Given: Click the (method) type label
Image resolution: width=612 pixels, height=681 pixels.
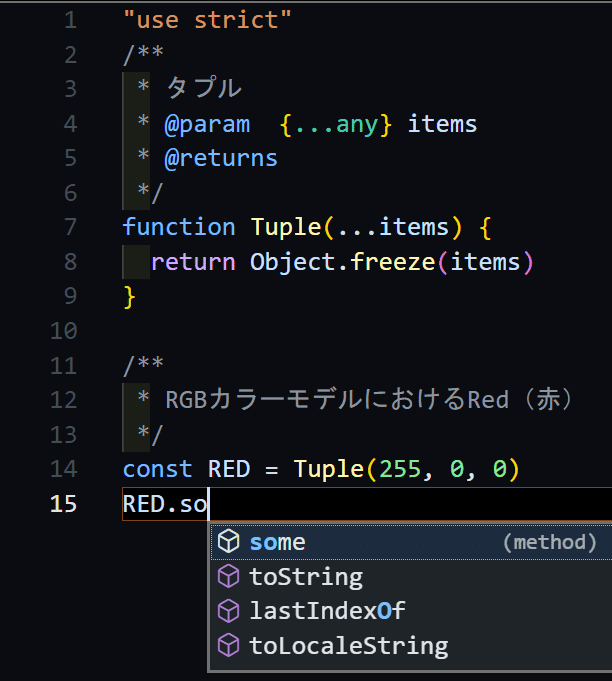Looking at the screenshot, I should 548,543.
